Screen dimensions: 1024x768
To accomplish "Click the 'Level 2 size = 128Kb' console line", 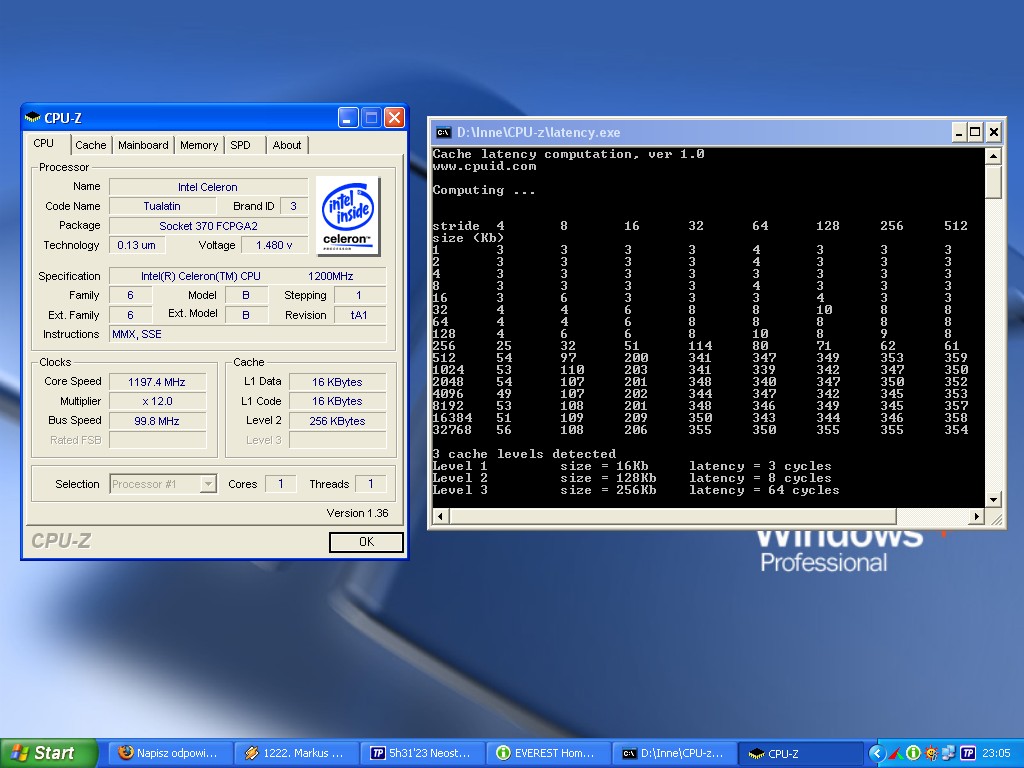I will [x=632, y=478].
